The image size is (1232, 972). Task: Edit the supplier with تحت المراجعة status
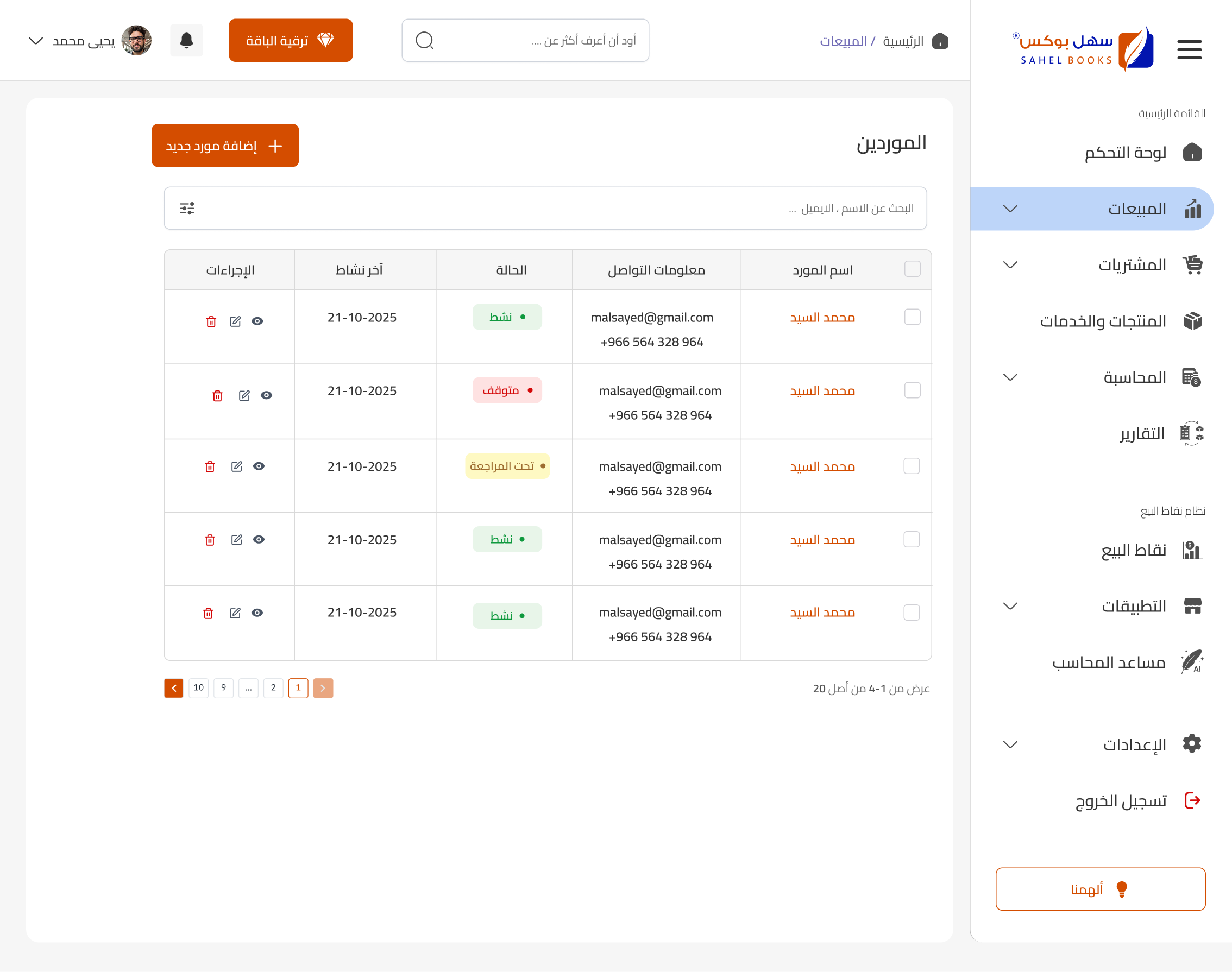(x=237, y=466)
